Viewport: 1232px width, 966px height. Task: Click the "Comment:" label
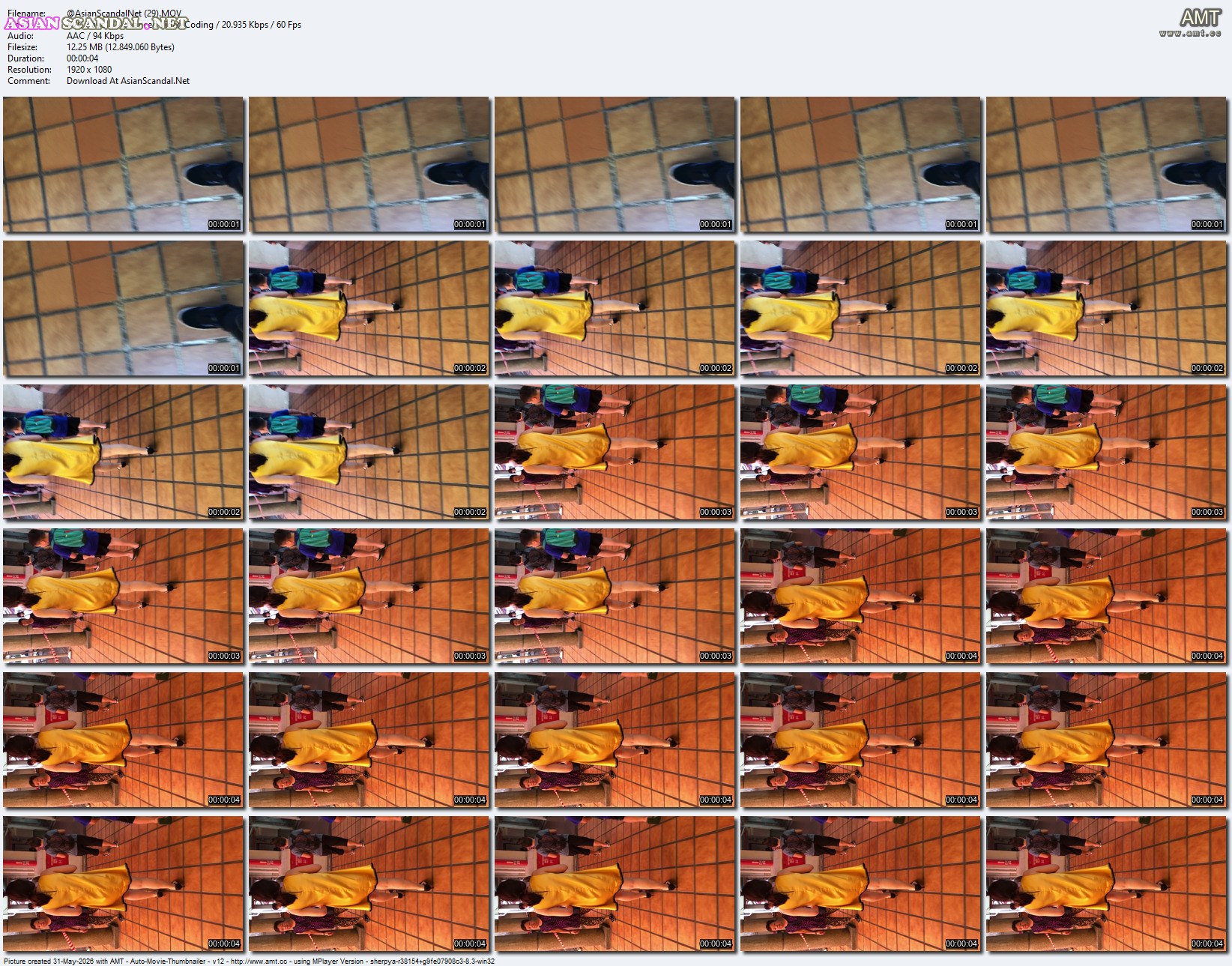[x=28, y=81]
